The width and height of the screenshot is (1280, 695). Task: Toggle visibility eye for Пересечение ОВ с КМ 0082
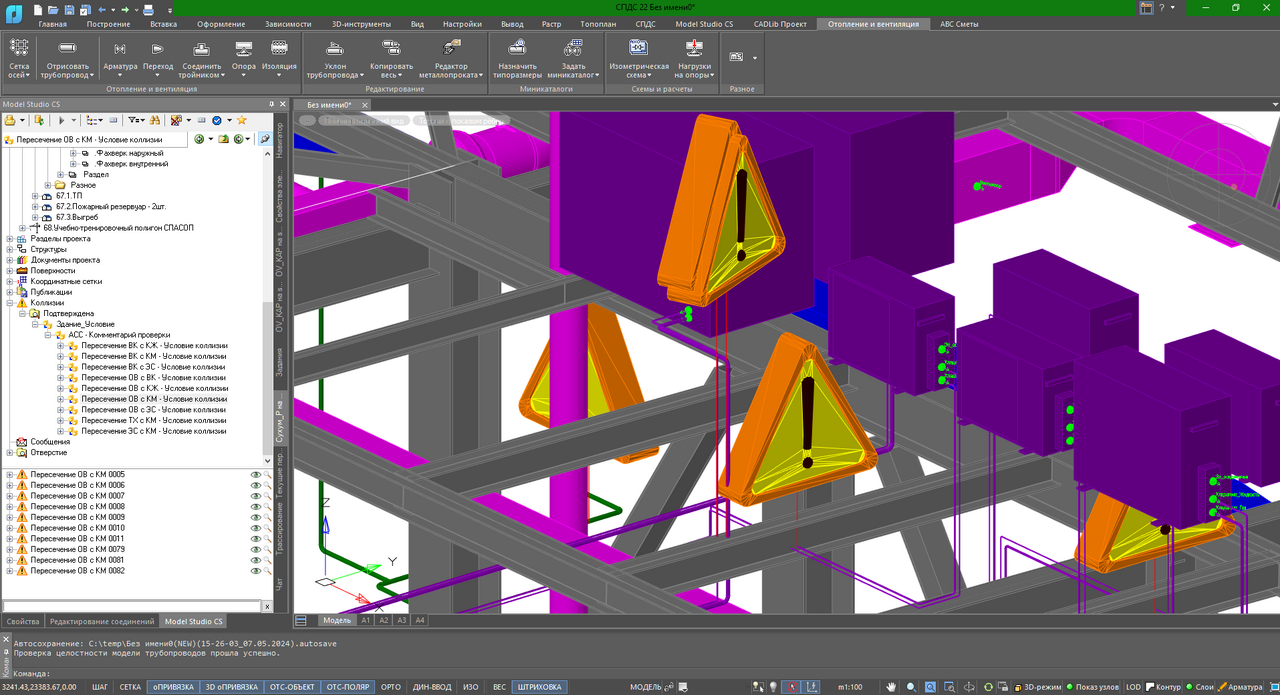coord(256,571)
